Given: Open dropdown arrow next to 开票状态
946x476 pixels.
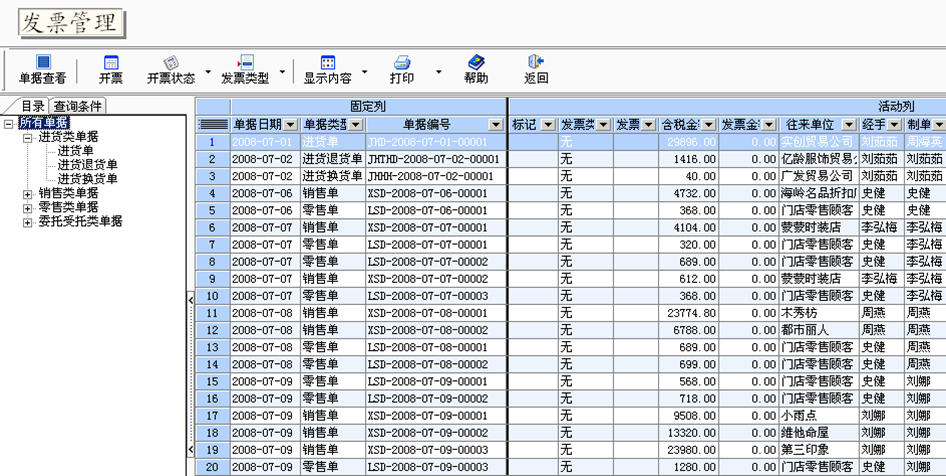Looking at the screenshot, I should (x=208, y=73).
